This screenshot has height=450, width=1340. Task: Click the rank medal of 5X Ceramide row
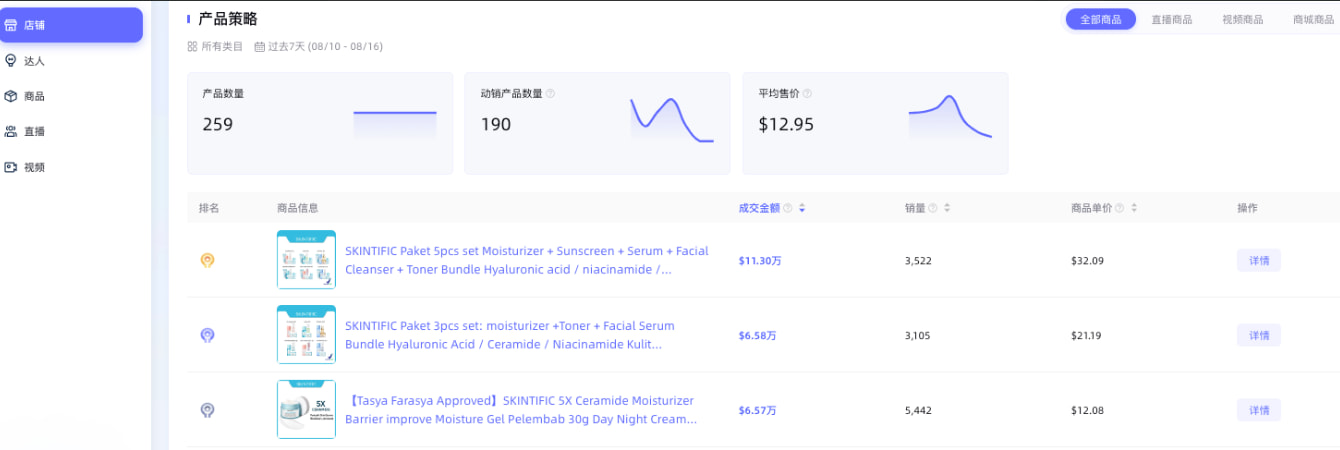207,410
